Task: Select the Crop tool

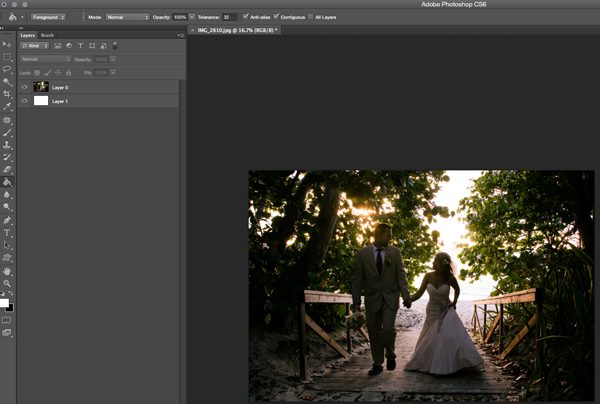Action: coord(7,93)
